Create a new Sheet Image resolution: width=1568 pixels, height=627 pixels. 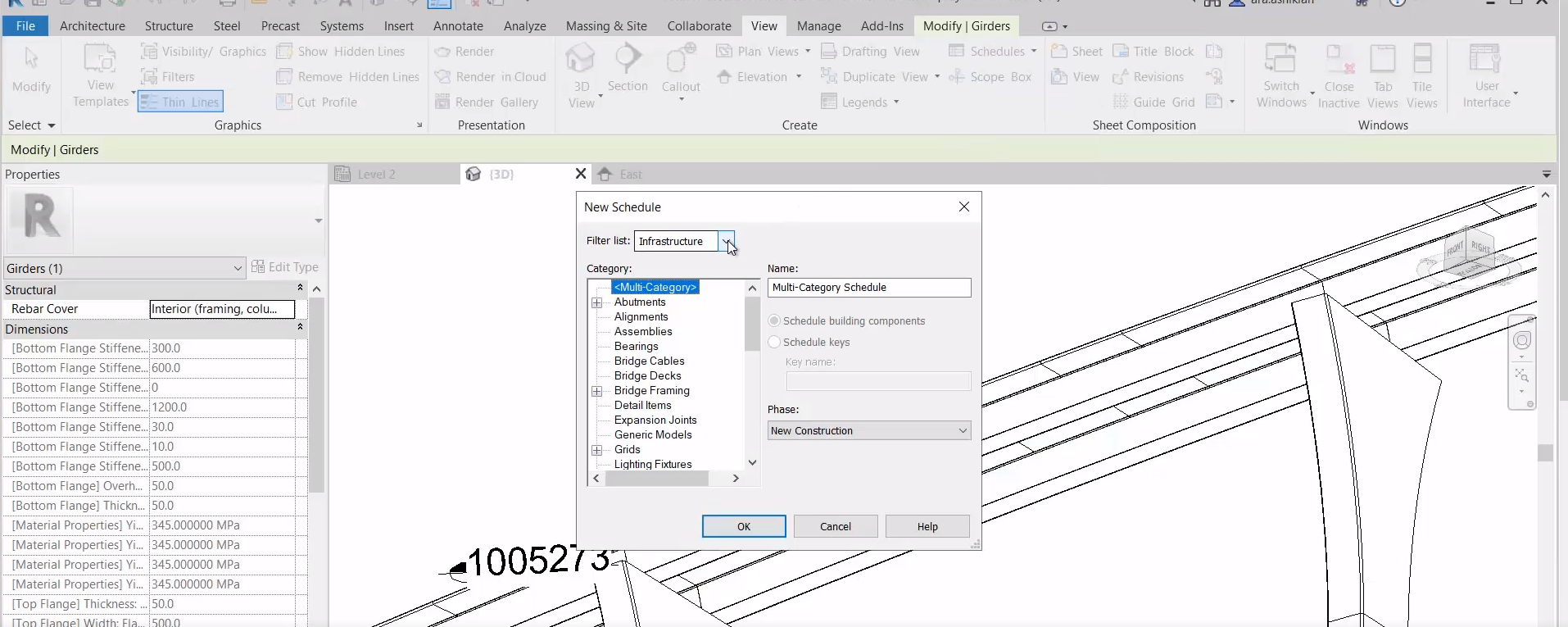[x=1076, y=52]
